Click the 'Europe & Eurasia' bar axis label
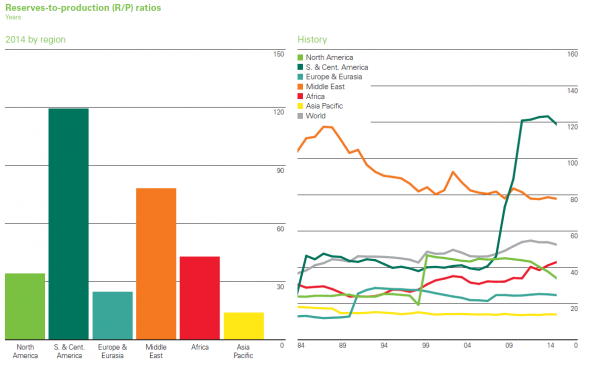The height and width of the screenshot is (367, 600). click(x=112, y=351)
